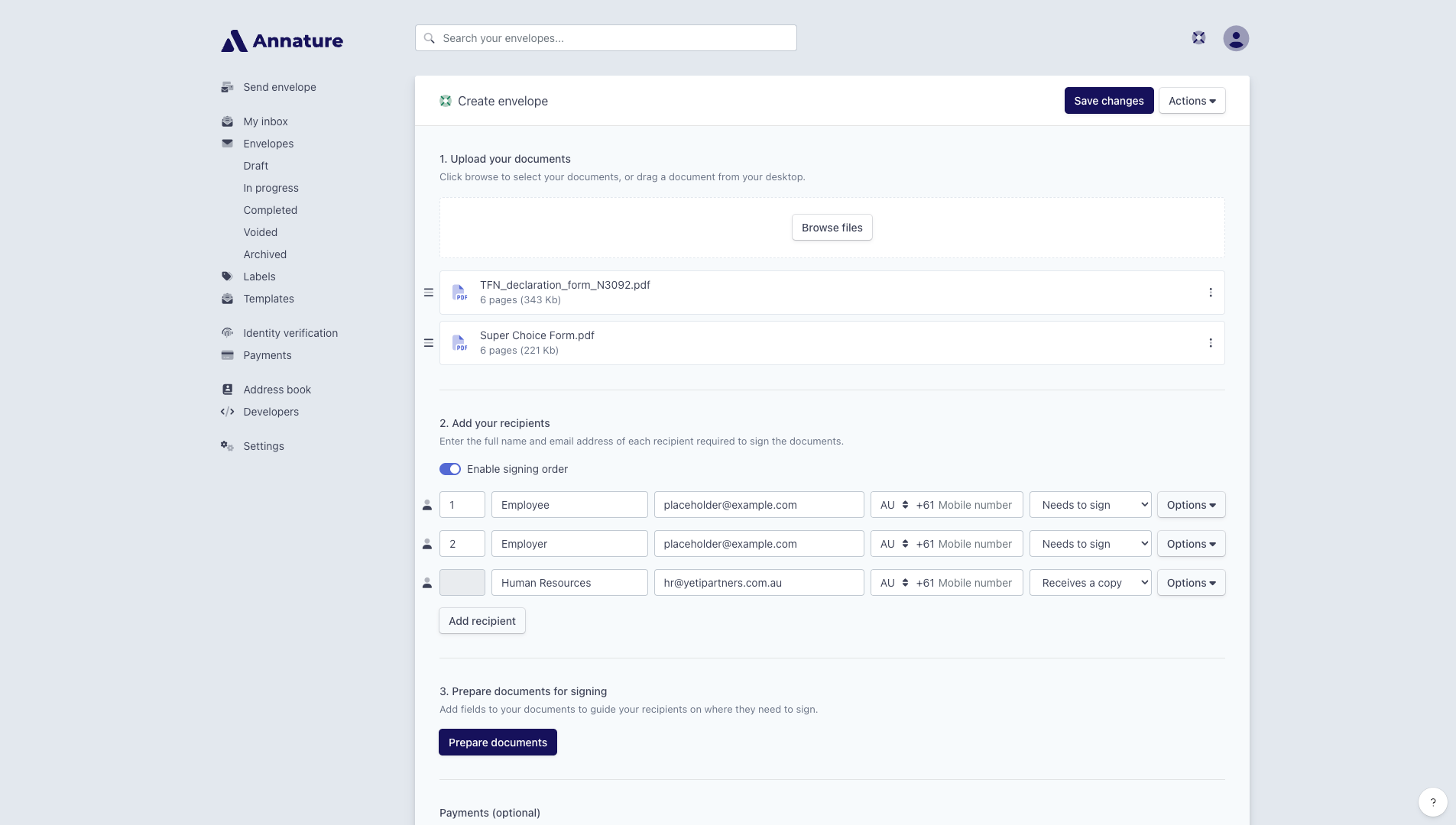Click the Send envelope sidebar icon

[227, 87]
